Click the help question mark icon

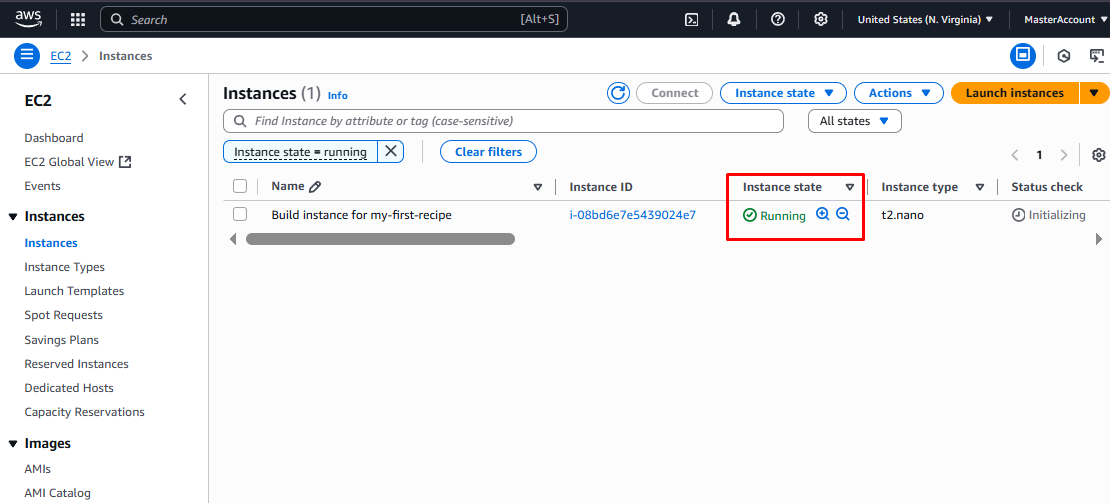click(x=778, y=19)
